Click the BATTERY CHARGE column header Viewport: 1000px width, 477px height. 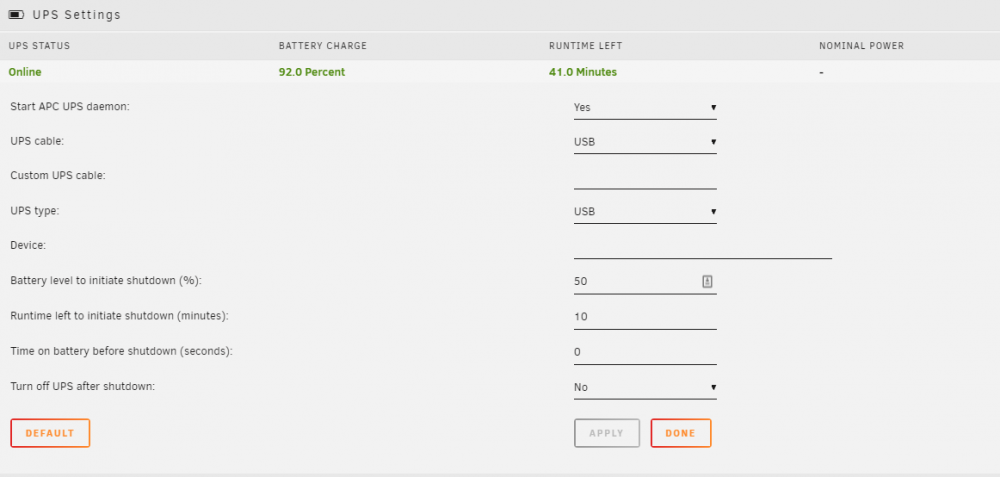323,46
